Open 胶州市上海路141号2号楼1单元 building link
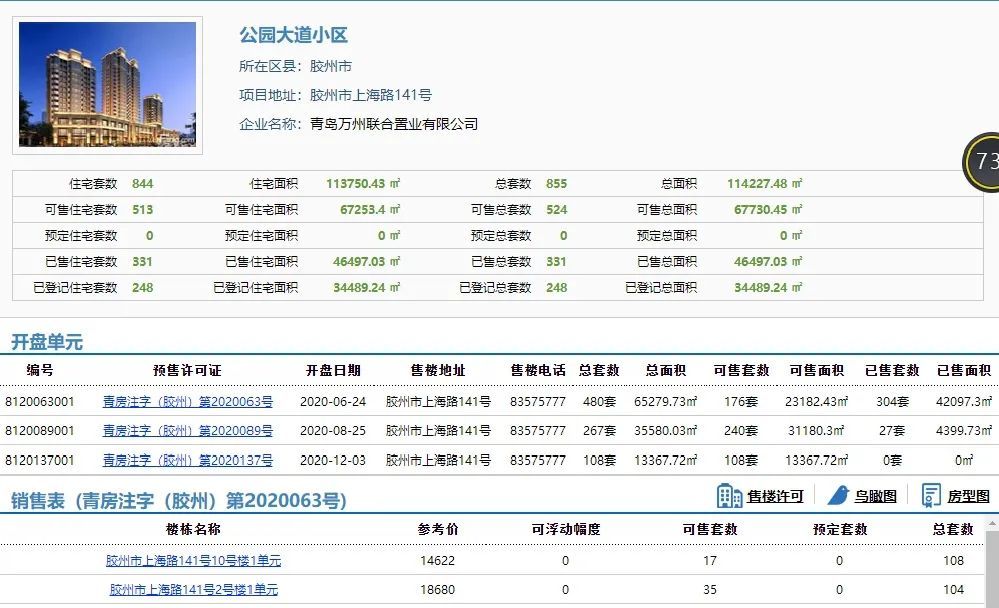The width and height of the screenshot is (999, 608). pyautogui.click(x=193, y=590)
